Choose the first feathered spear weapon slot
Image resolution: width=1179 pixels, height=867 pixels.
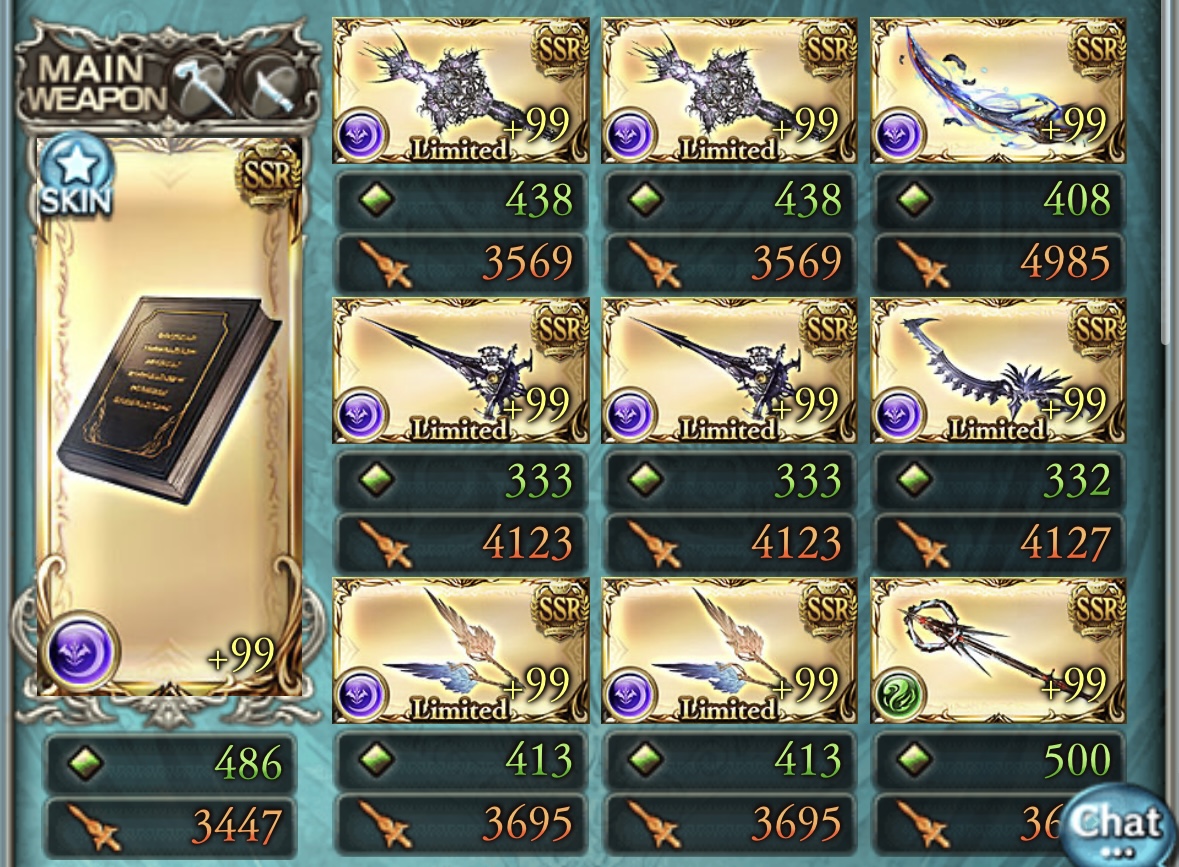pyautogui.click(x=460, y=650)
